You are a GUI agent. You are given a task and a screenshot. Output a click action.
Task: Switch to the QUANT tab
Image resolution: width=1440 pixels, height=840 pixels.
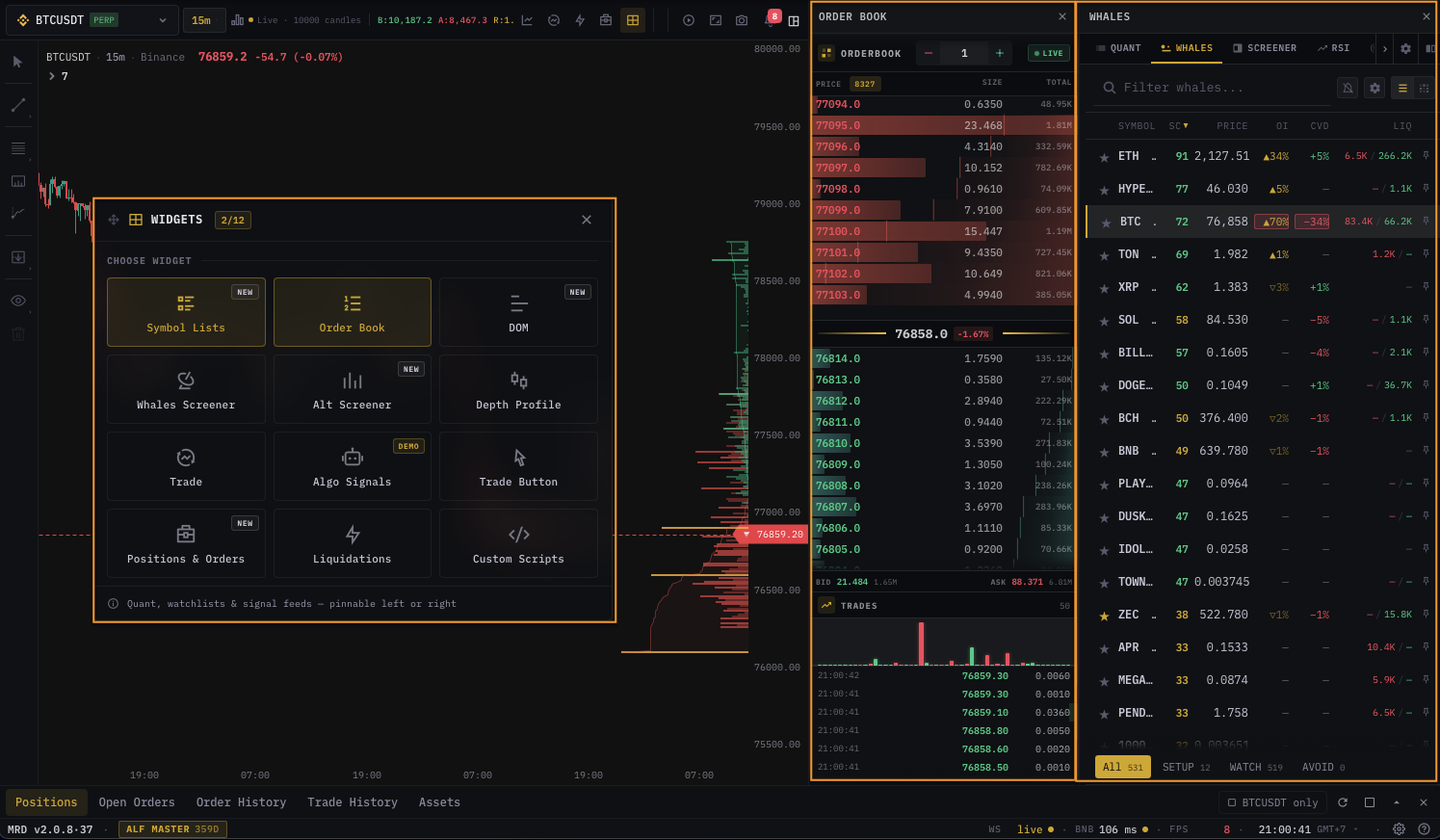coord(1118,48)
